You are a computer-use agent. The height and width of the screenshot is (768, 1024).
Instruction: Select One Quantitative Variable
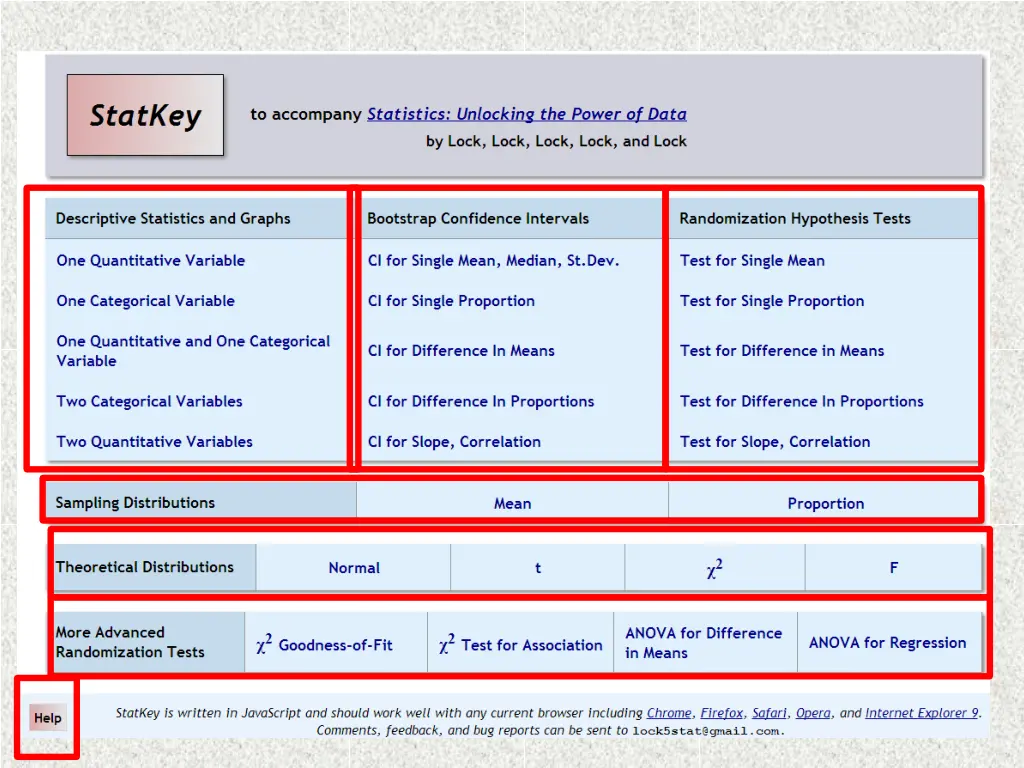pyautogui.click(x=150, y=261)
